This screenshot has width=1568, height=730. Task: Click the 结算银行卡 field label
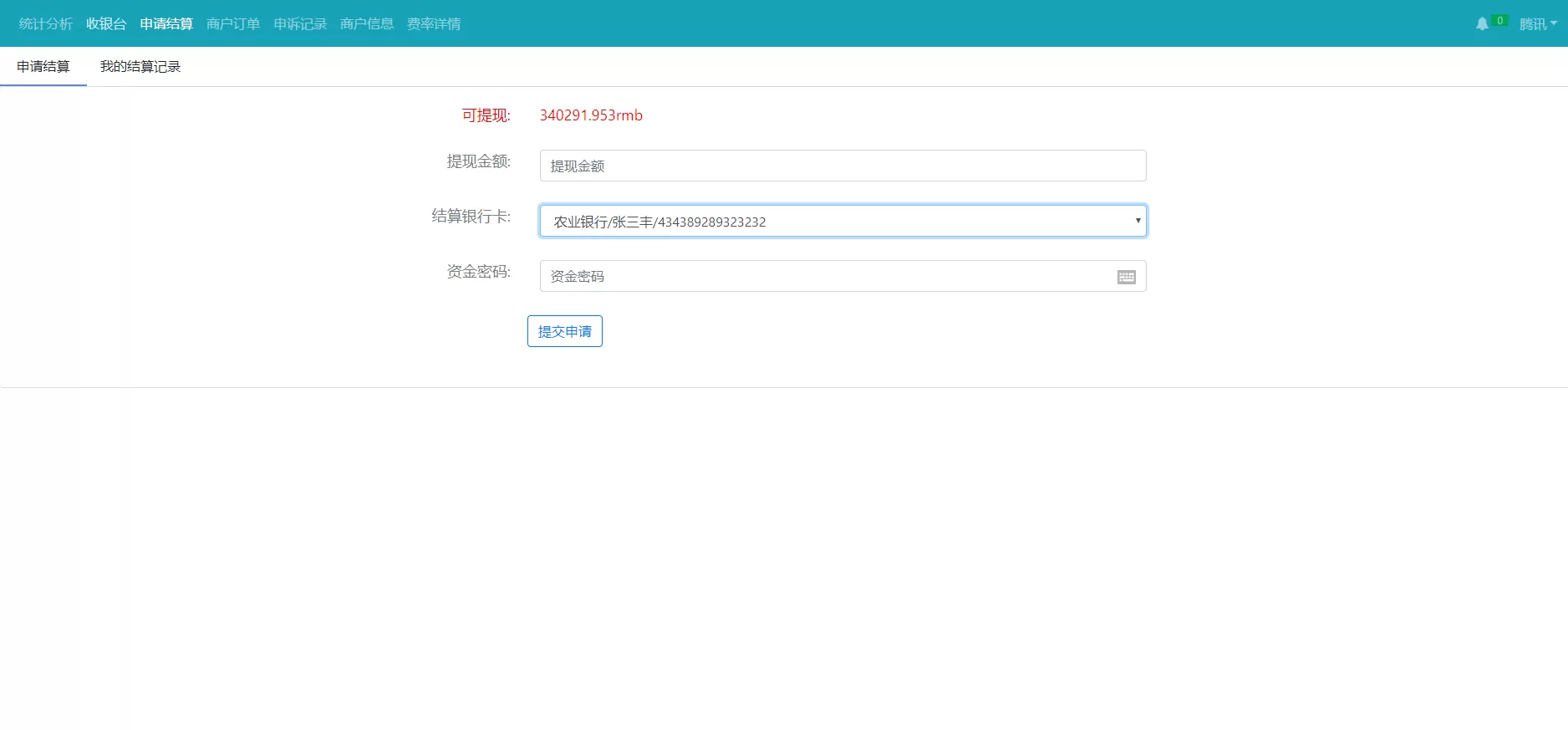click(x=471, y=217)
